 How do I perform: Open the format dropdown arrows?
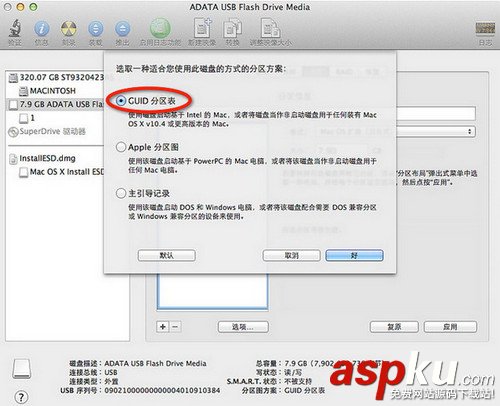[470, 131]
